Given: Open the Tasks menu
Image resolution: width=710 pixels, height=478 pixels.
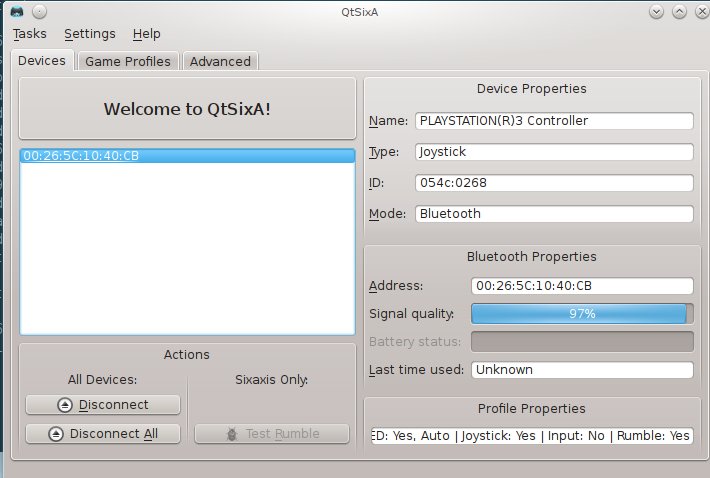Looking at the screenshot, I should tap(30, 34).
